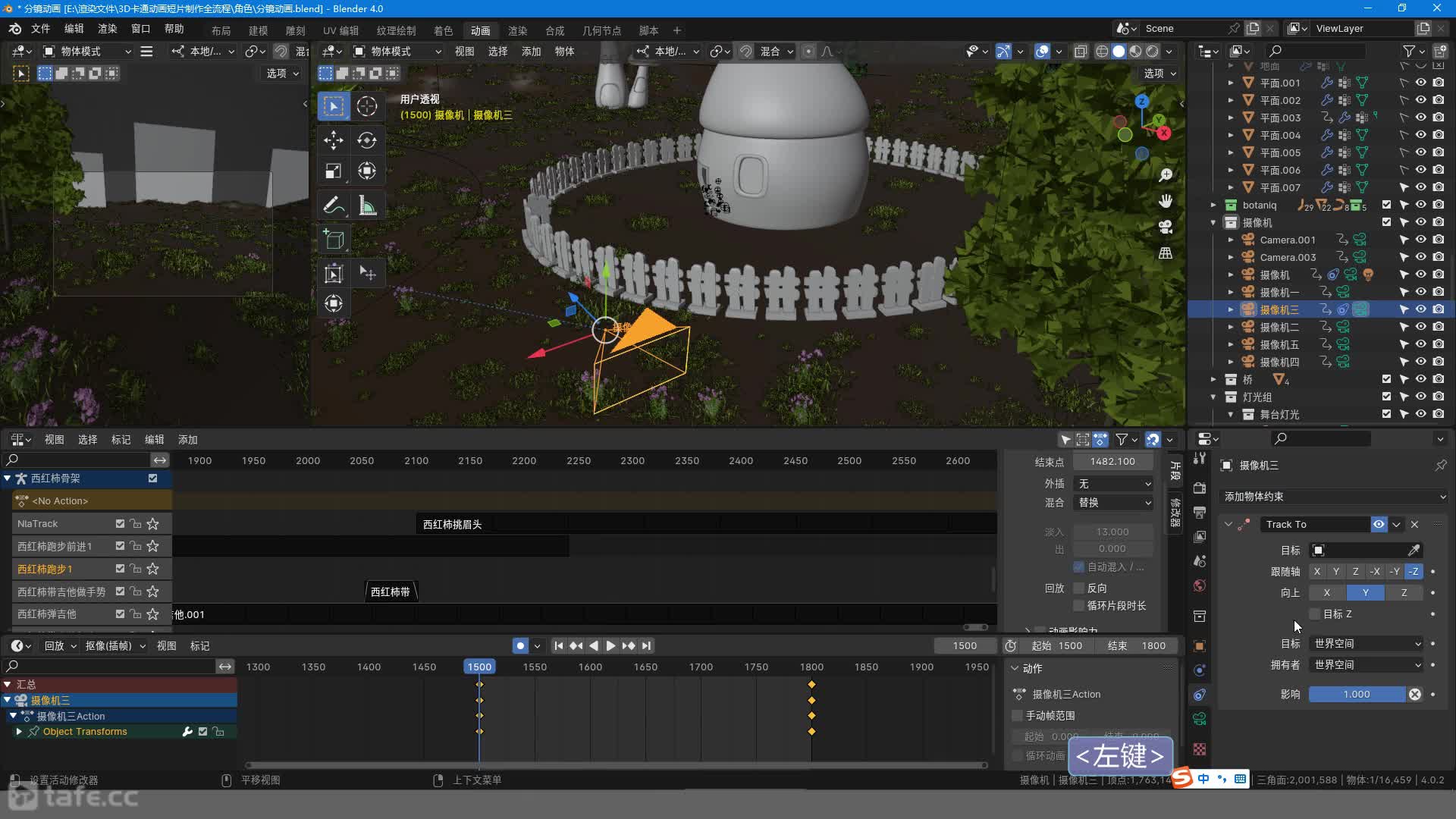Open the Render properties tab
The height and width of the screenshot is (819, 1456).
click(x=1200, y=488)
